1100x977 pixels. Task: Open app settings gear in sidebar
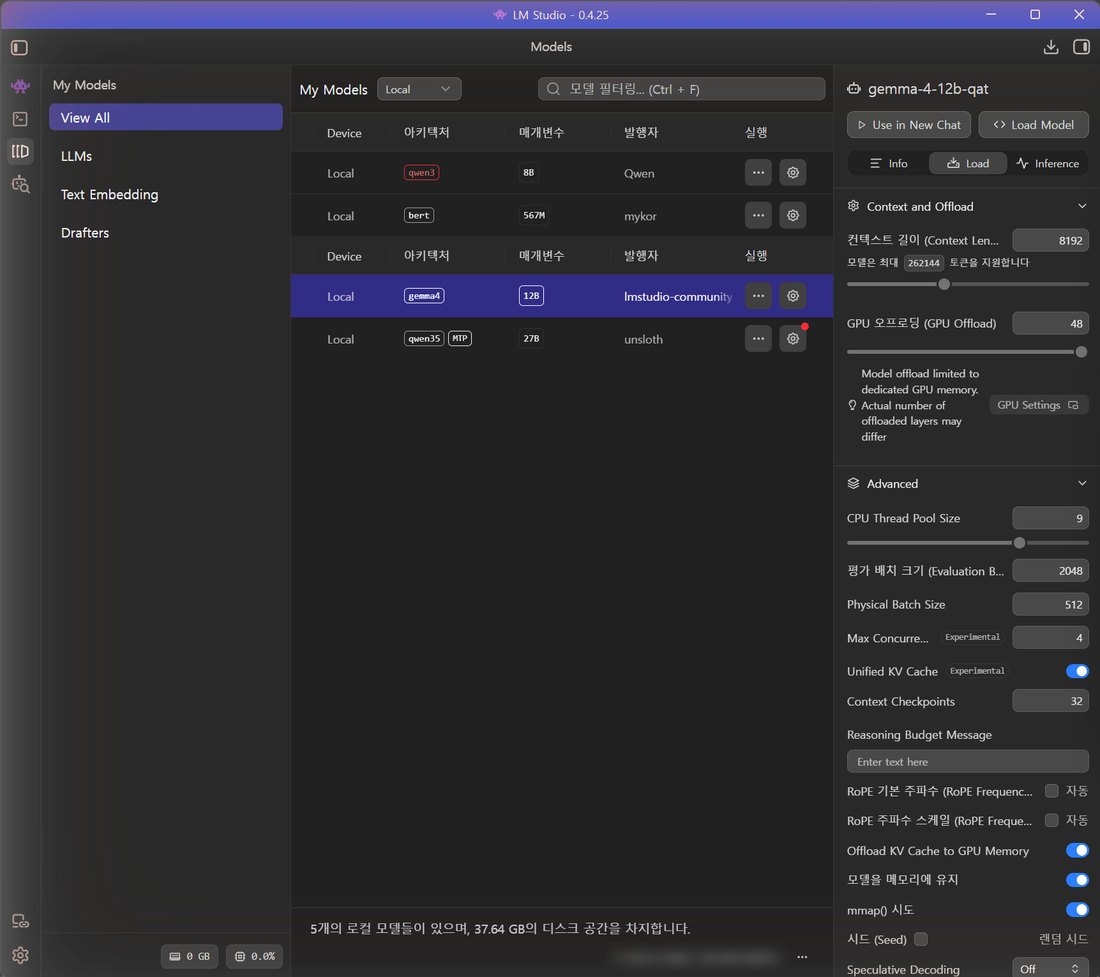tap(20, 955)
